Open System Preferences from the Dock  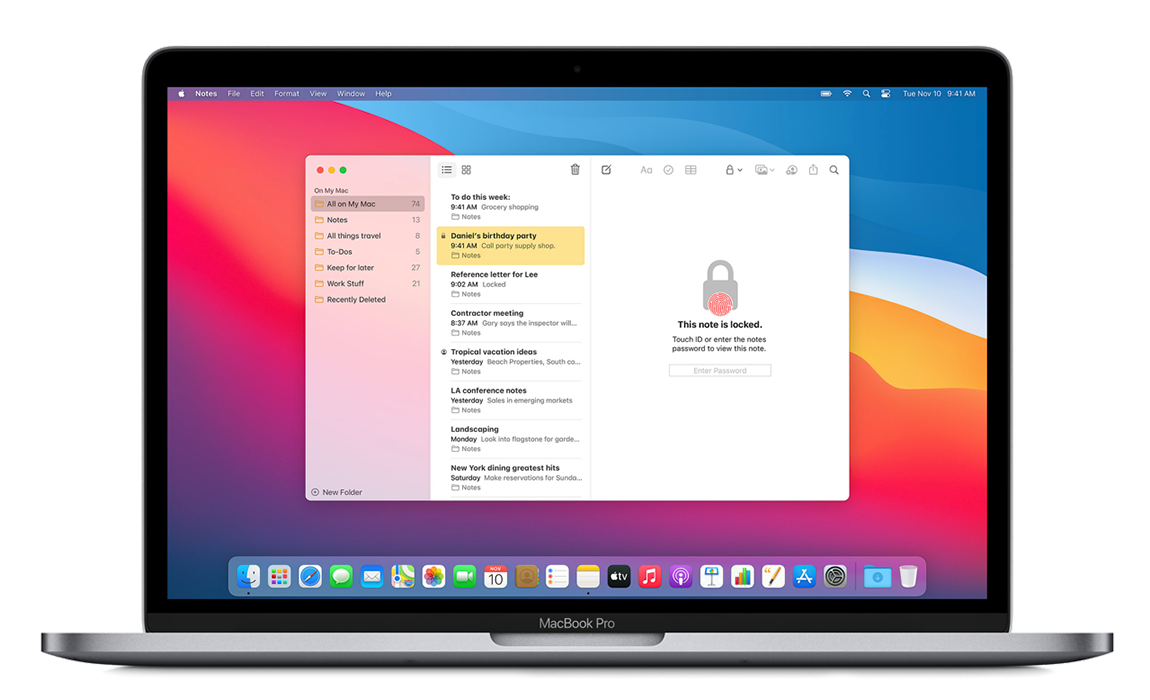[835, 577]
